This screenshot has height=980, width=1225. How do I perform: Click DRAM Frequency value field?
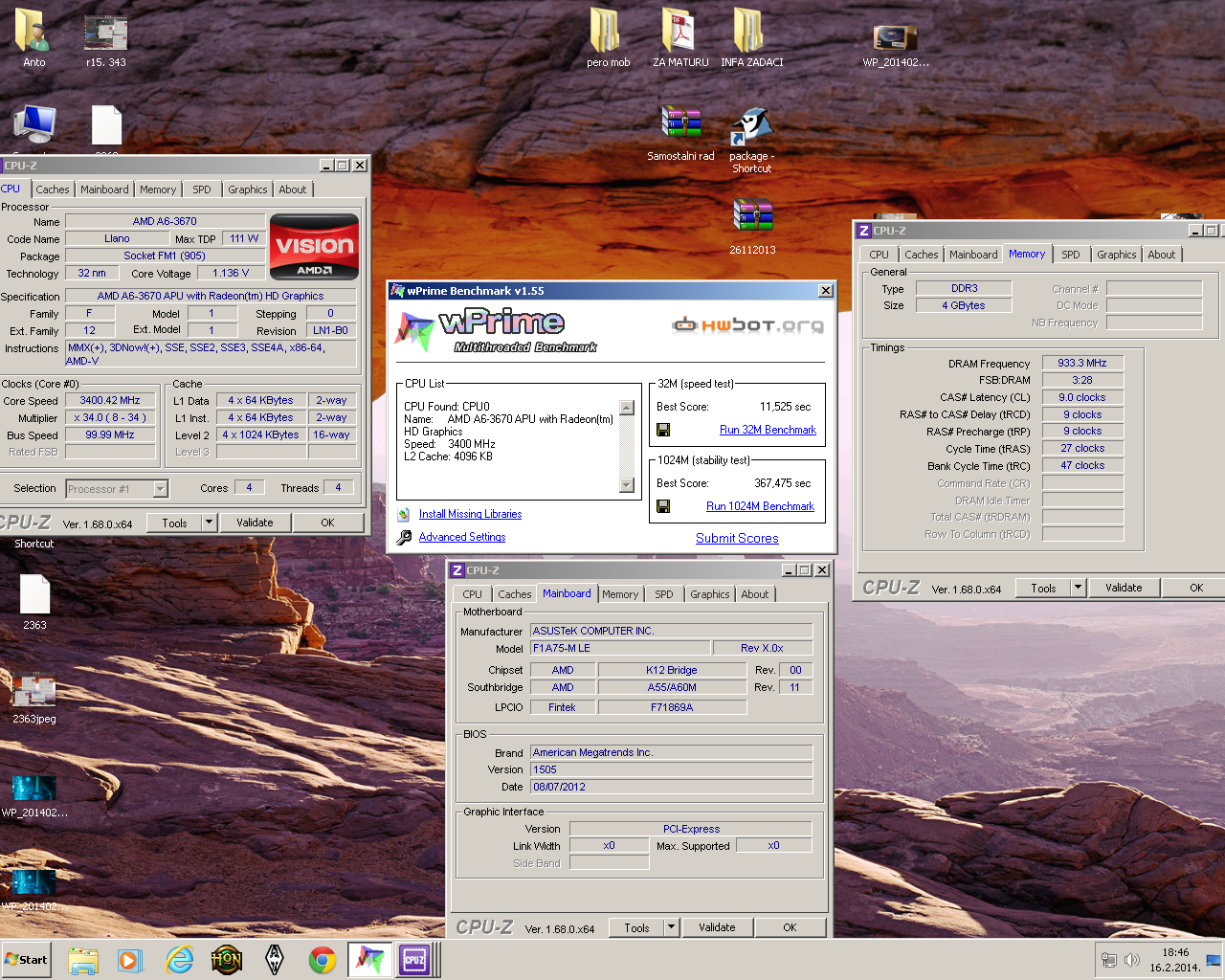1082,363
